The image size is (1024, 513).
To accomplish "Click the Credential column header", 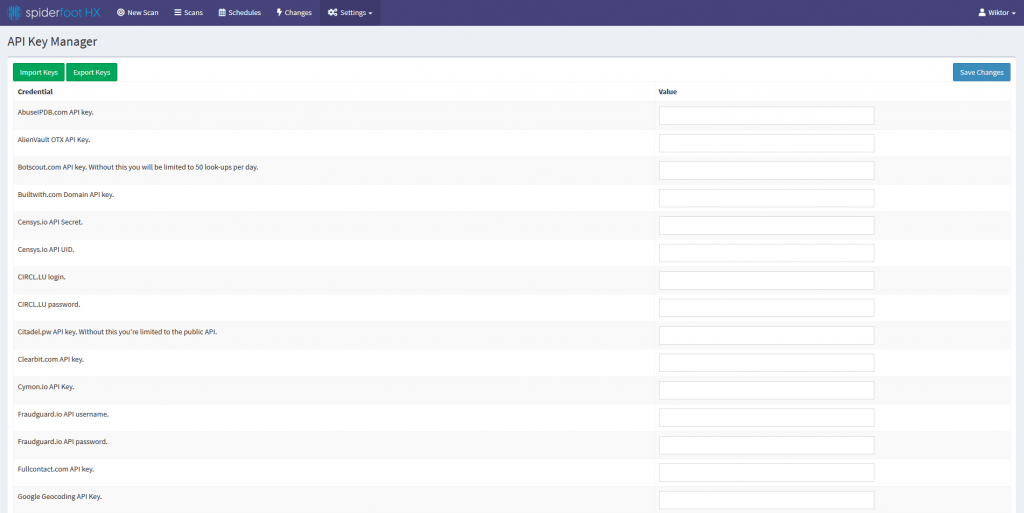I will pyautogui.click(x=35, y=91).
